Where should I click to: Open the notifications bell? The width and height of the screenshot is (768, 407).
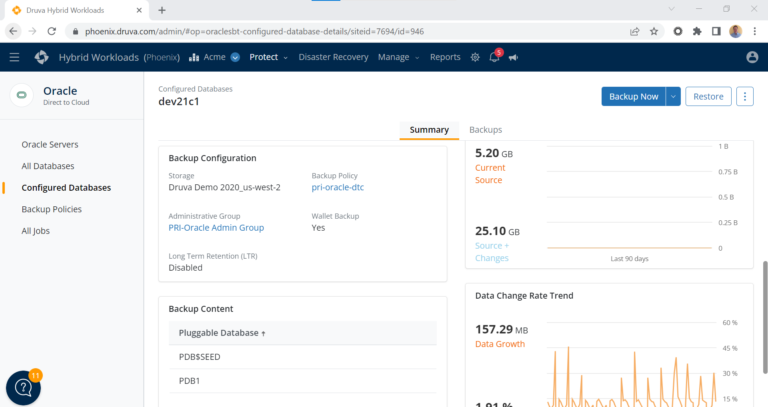pos(494,57)
